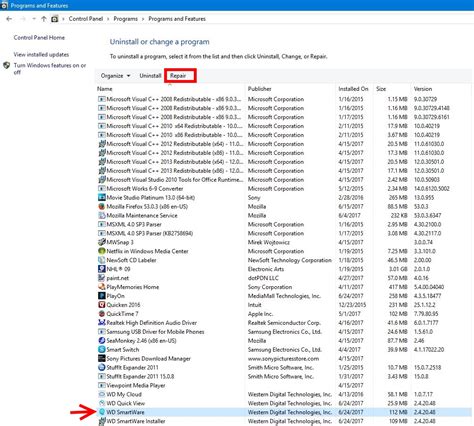474x426 pixels.
Task: Click the WD Quick View icon
Action: coord(102,403)
